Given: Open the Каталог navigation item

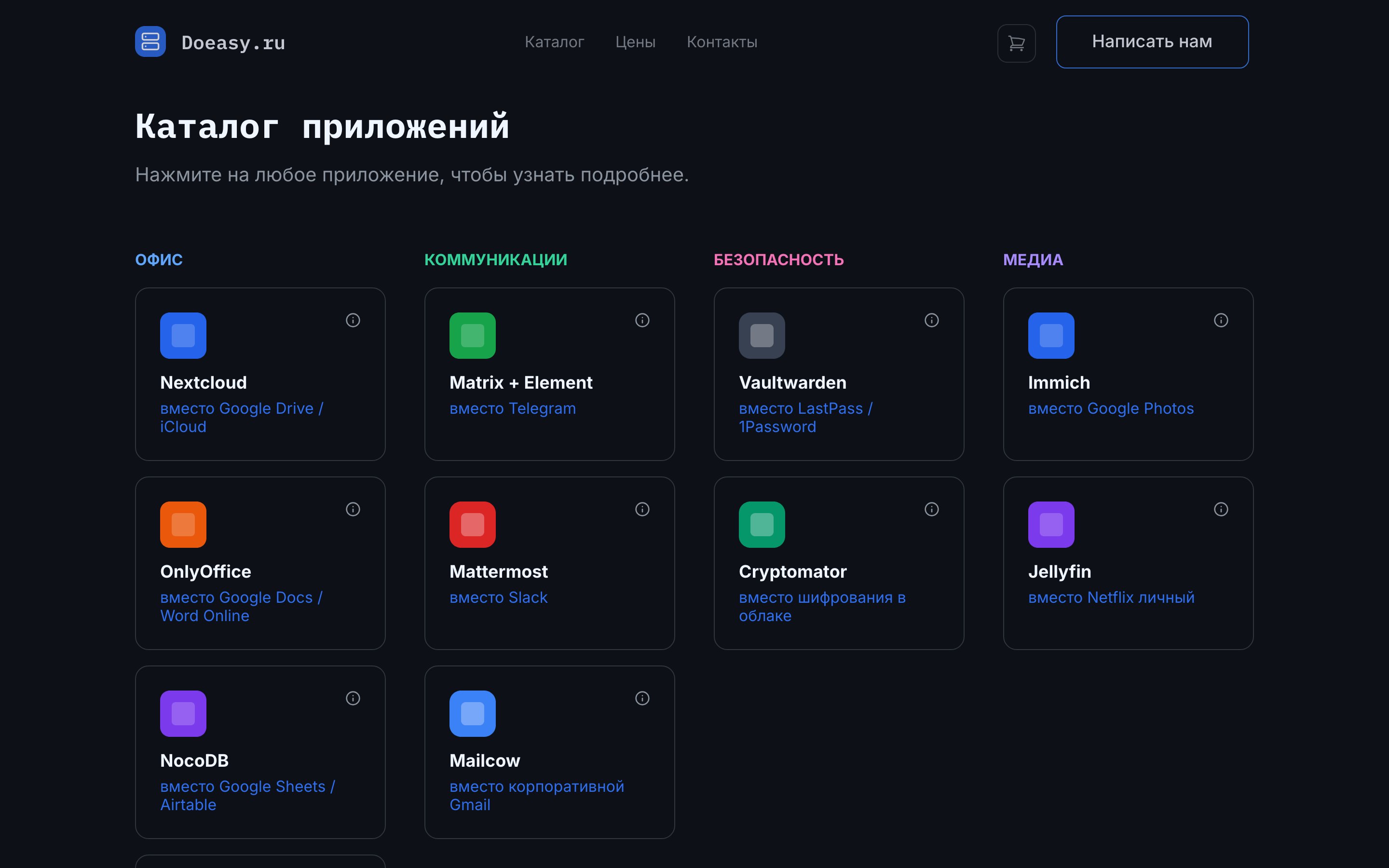Looking at the screenshot, I should pyautogui.click(x=554, y=42).
